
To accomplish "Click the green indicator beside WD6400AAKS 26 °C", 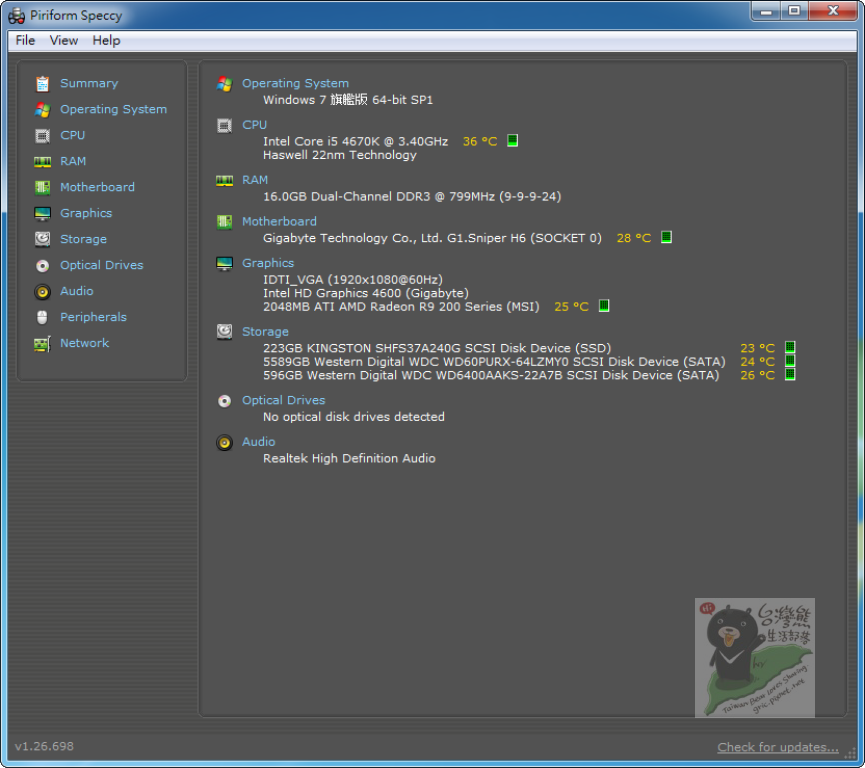I will pos(790,375).
